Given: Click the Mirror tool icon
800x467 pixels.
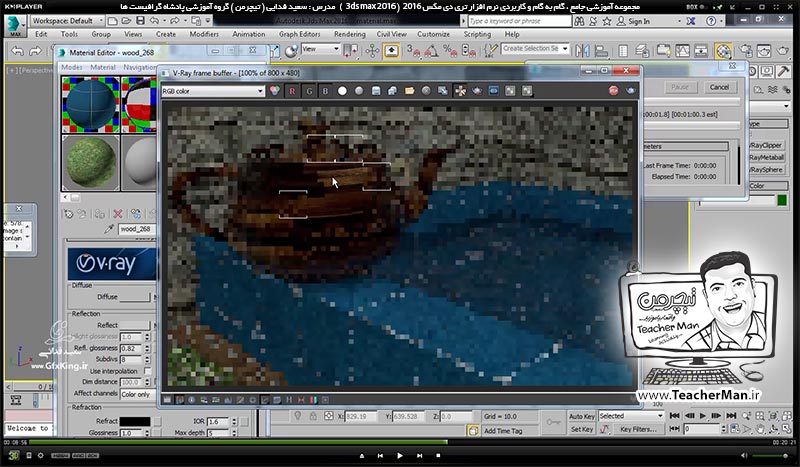Looking at the screenshot, I should pyautogui.click(x=582, y=51).
